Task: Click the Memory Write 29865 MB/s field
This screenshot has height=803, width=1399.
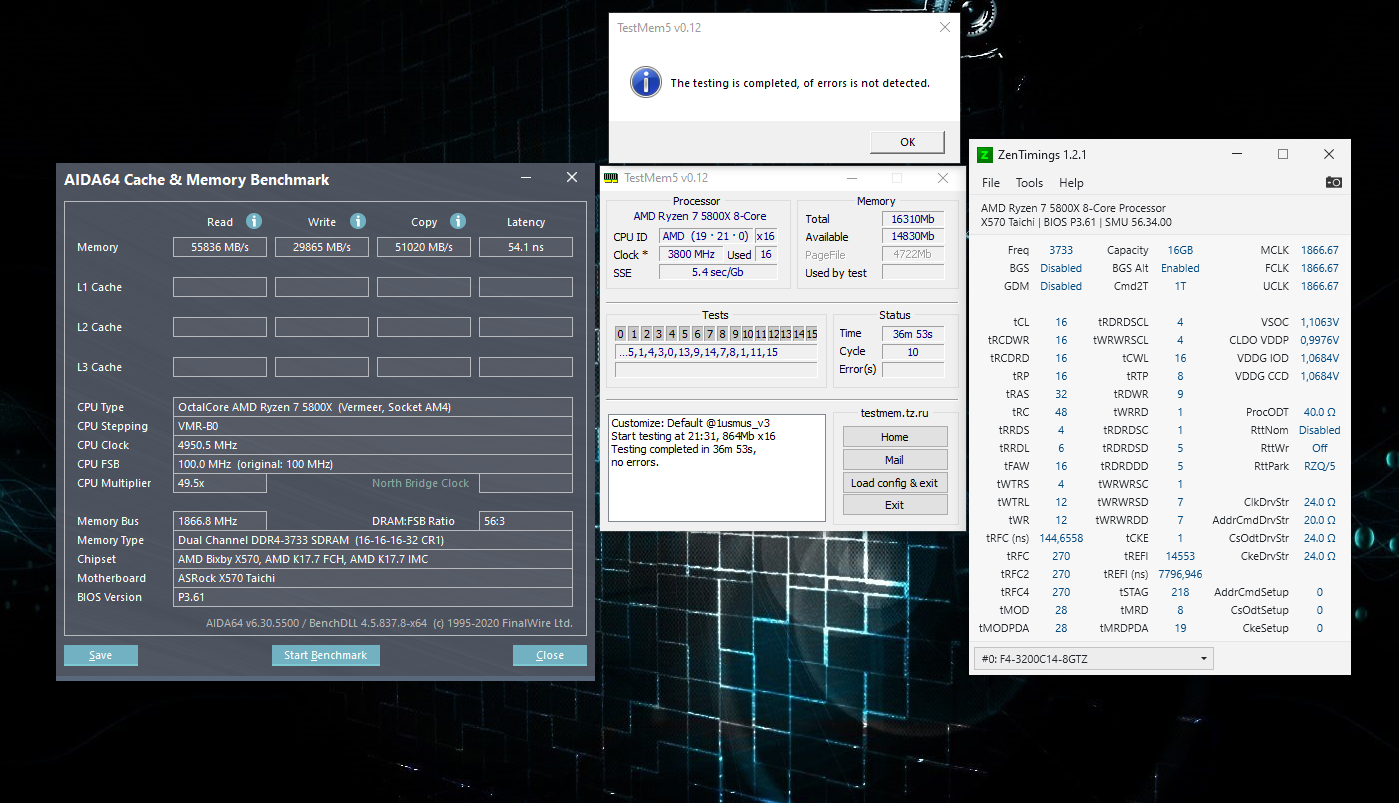Action: pos(322,247)
